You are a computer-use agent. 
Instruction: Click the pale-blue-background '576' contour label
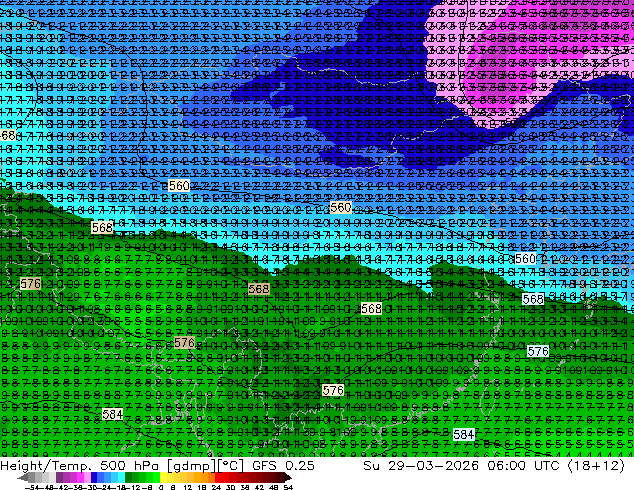538,351
